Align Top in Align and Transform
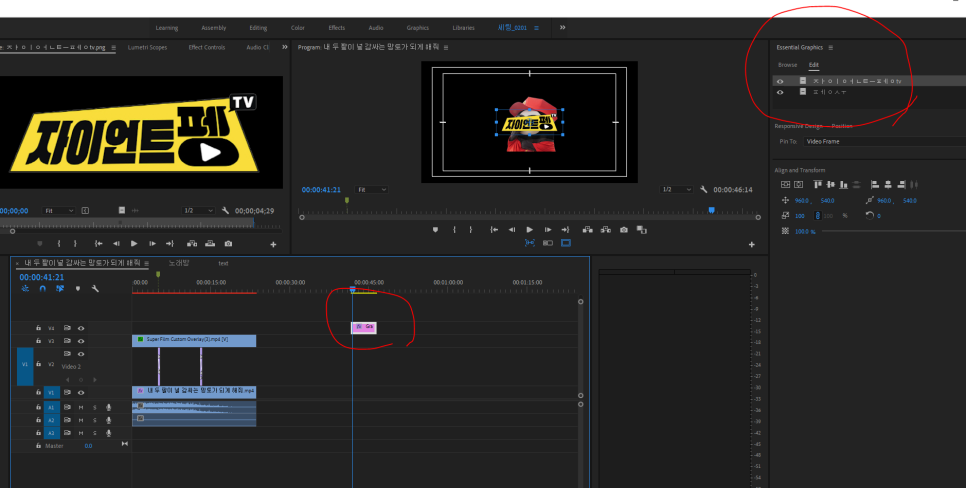Screen dimensions: 966x488 (x=818, y=184)
